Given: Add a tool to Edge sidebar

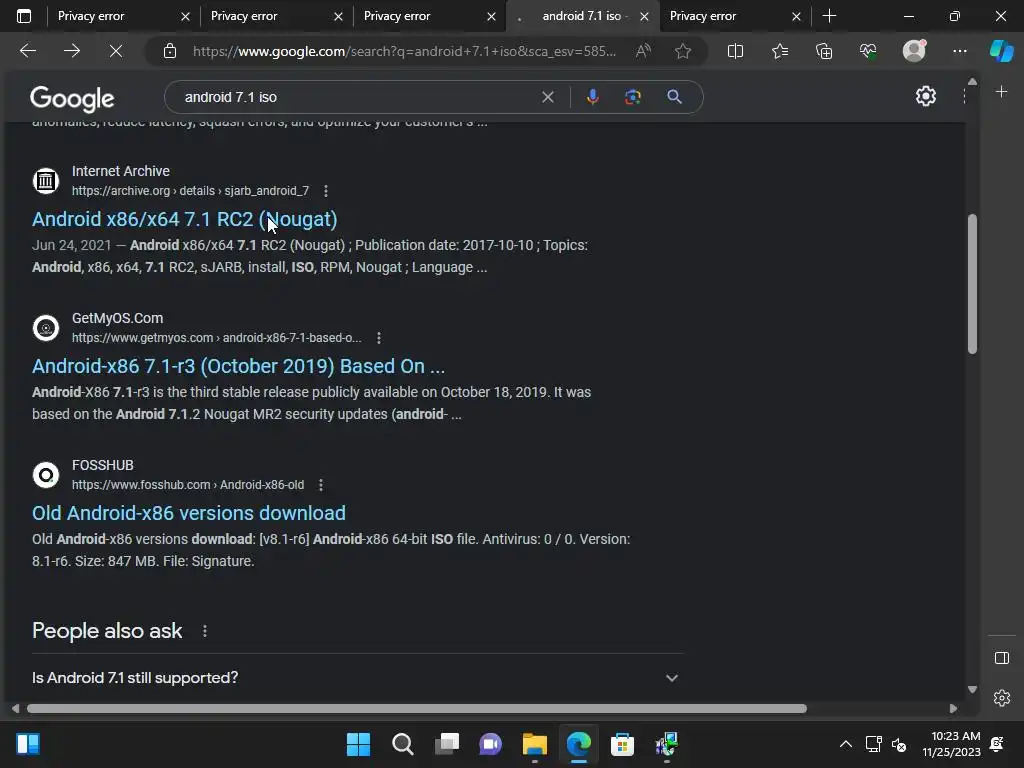Looking at the screenshot, I should click(1002, 92).
